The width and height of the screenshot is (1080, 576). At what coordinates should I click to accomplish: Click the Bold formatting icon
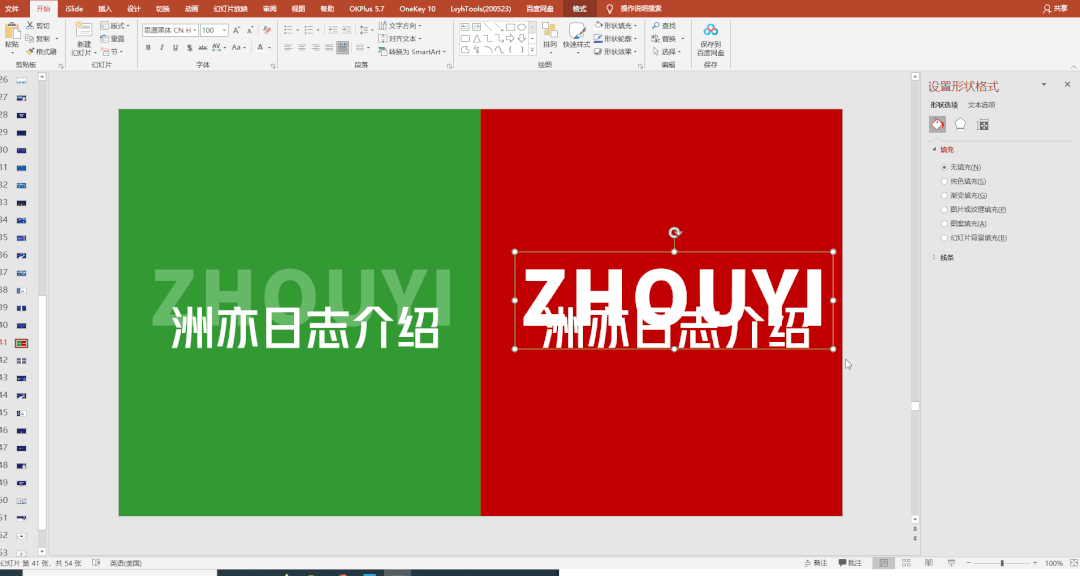click(148, 47)
